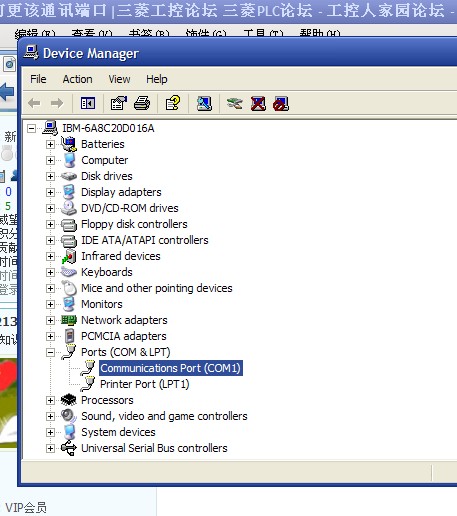The width and height of the screenshot is (457, 516).
Task: Select Printer Port (LPT1)
Action: (145, 384)
